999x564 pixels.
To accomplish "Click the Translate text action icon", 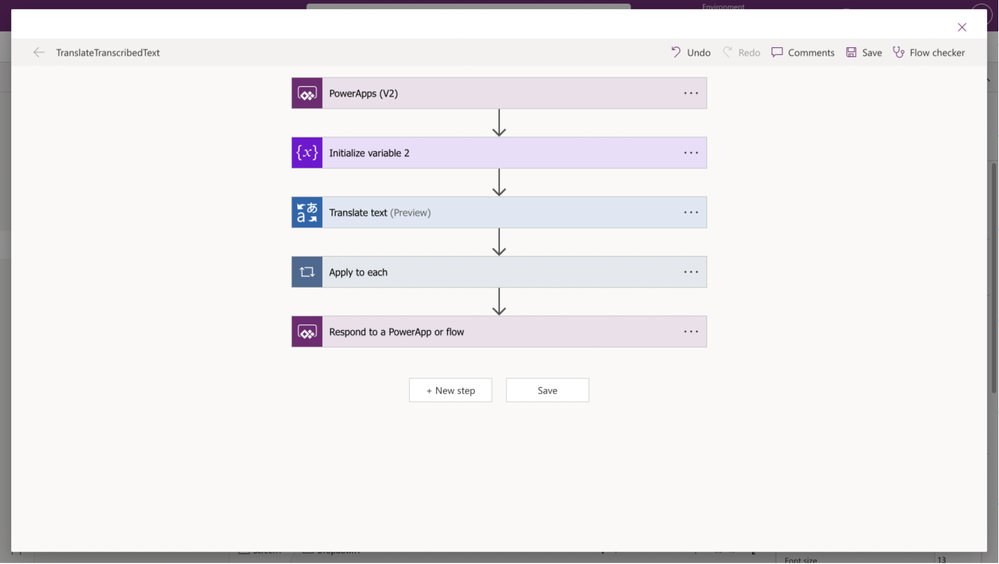I will (307, 212).
